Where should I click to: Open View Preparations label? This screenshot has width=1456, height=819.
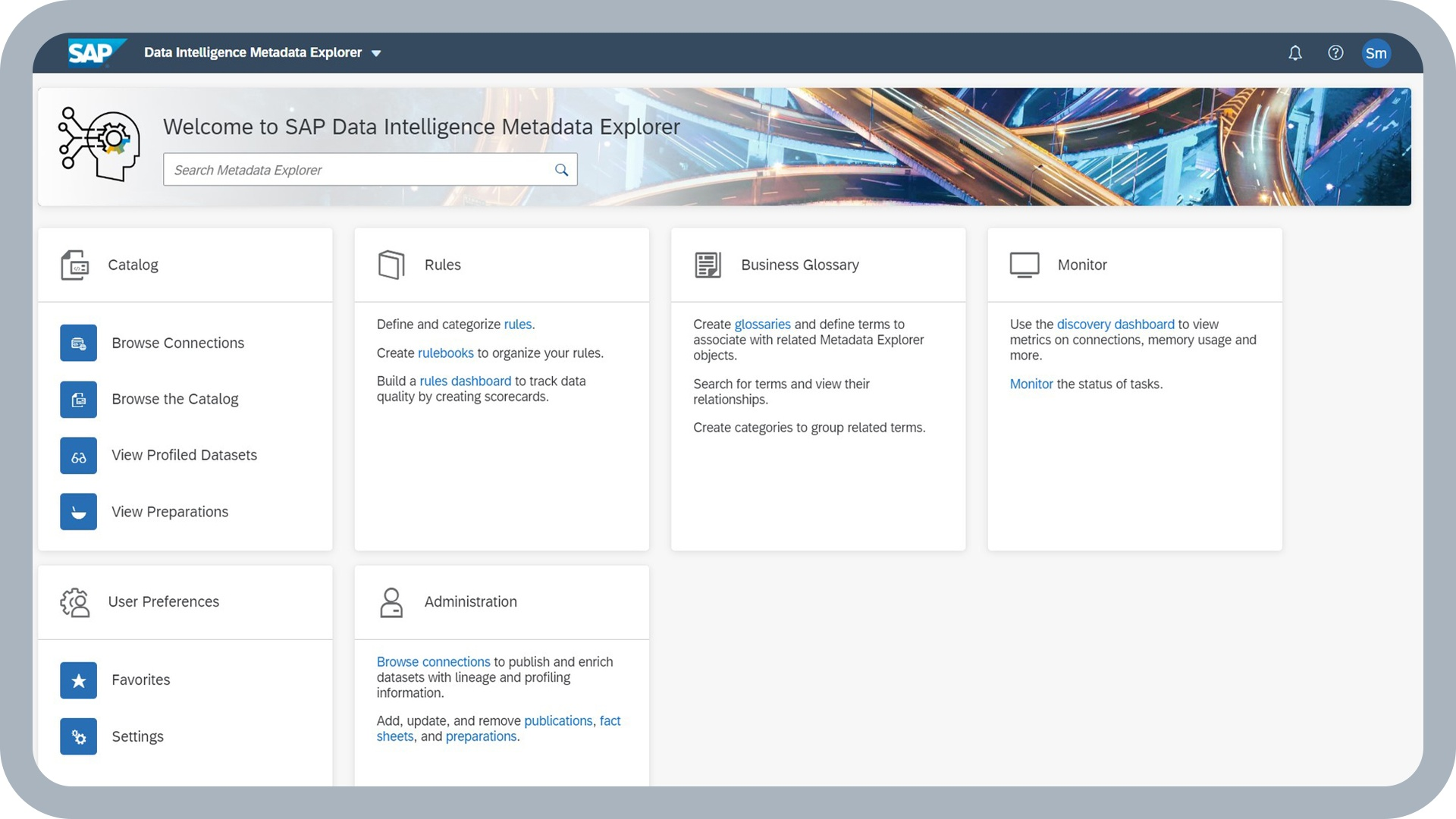point(170,512)
